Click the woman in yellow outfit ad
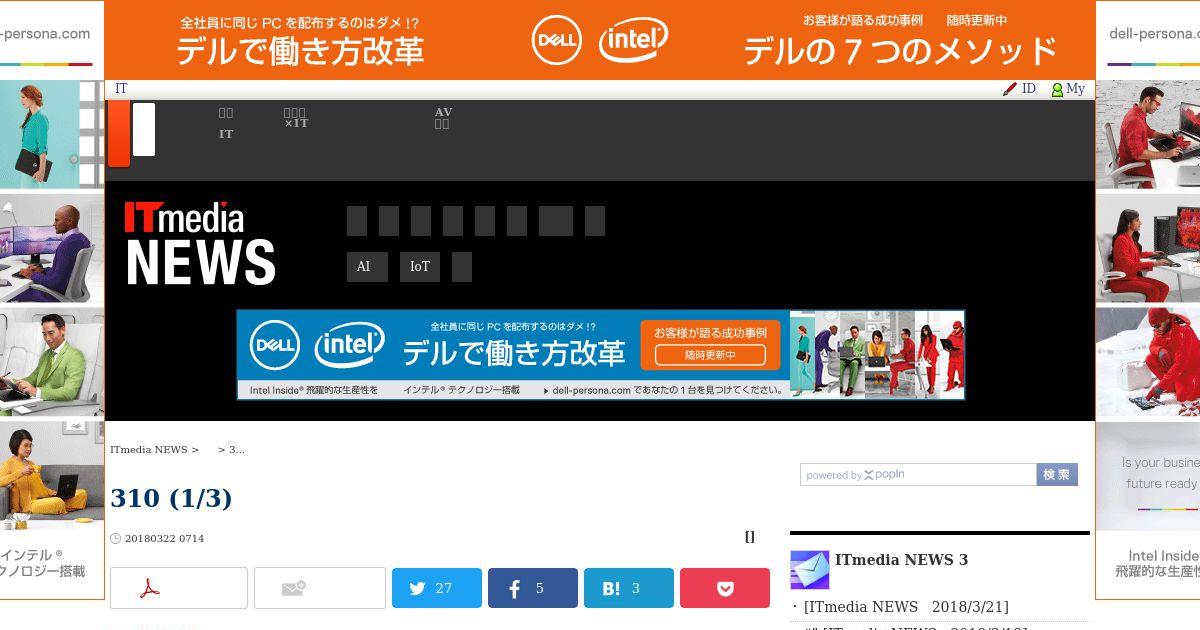Screen dimensions: 1200x630 [52, 476]
